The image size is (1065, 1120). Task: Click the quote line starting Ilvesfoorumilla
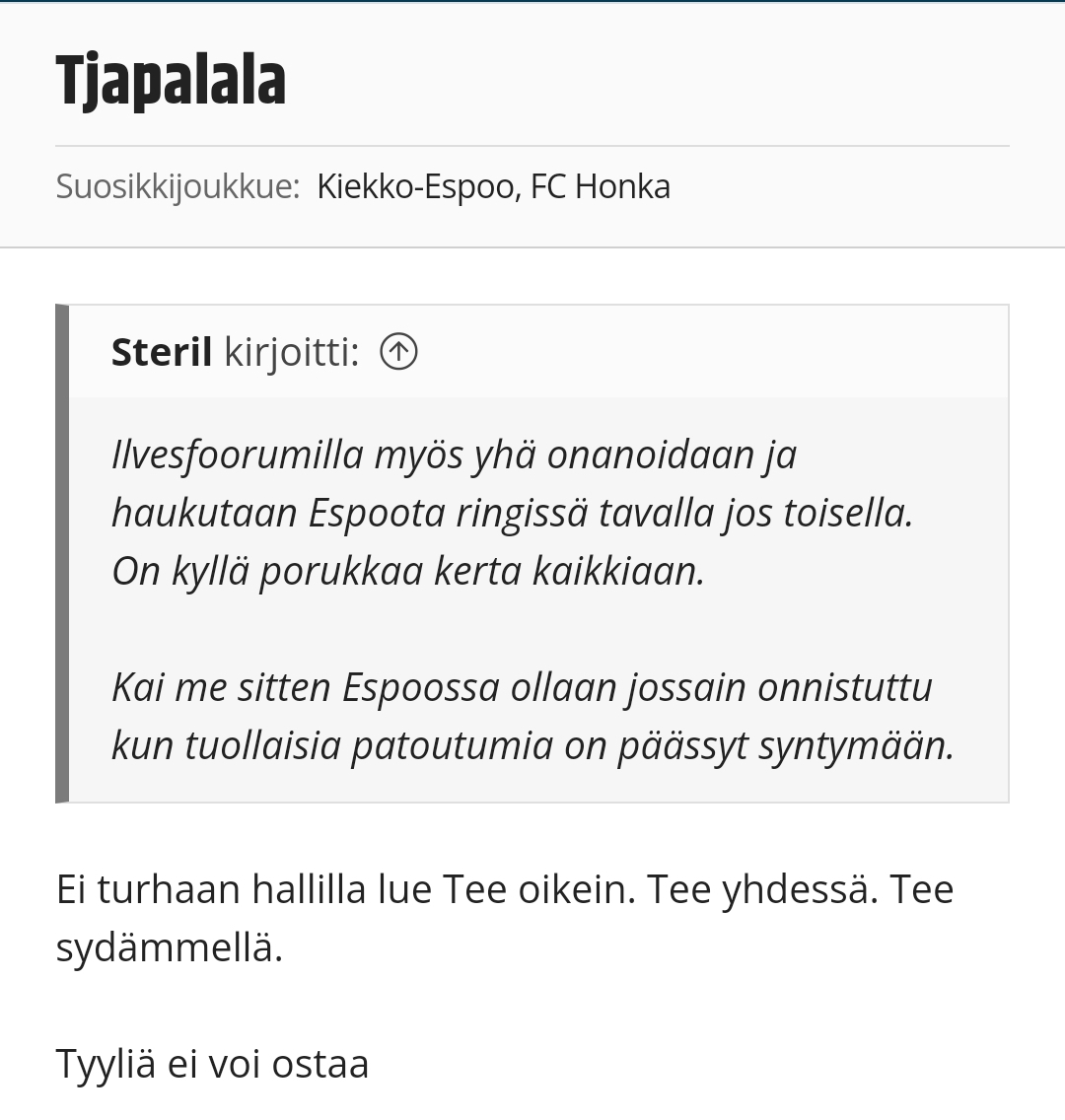click(x=455, y=455)
